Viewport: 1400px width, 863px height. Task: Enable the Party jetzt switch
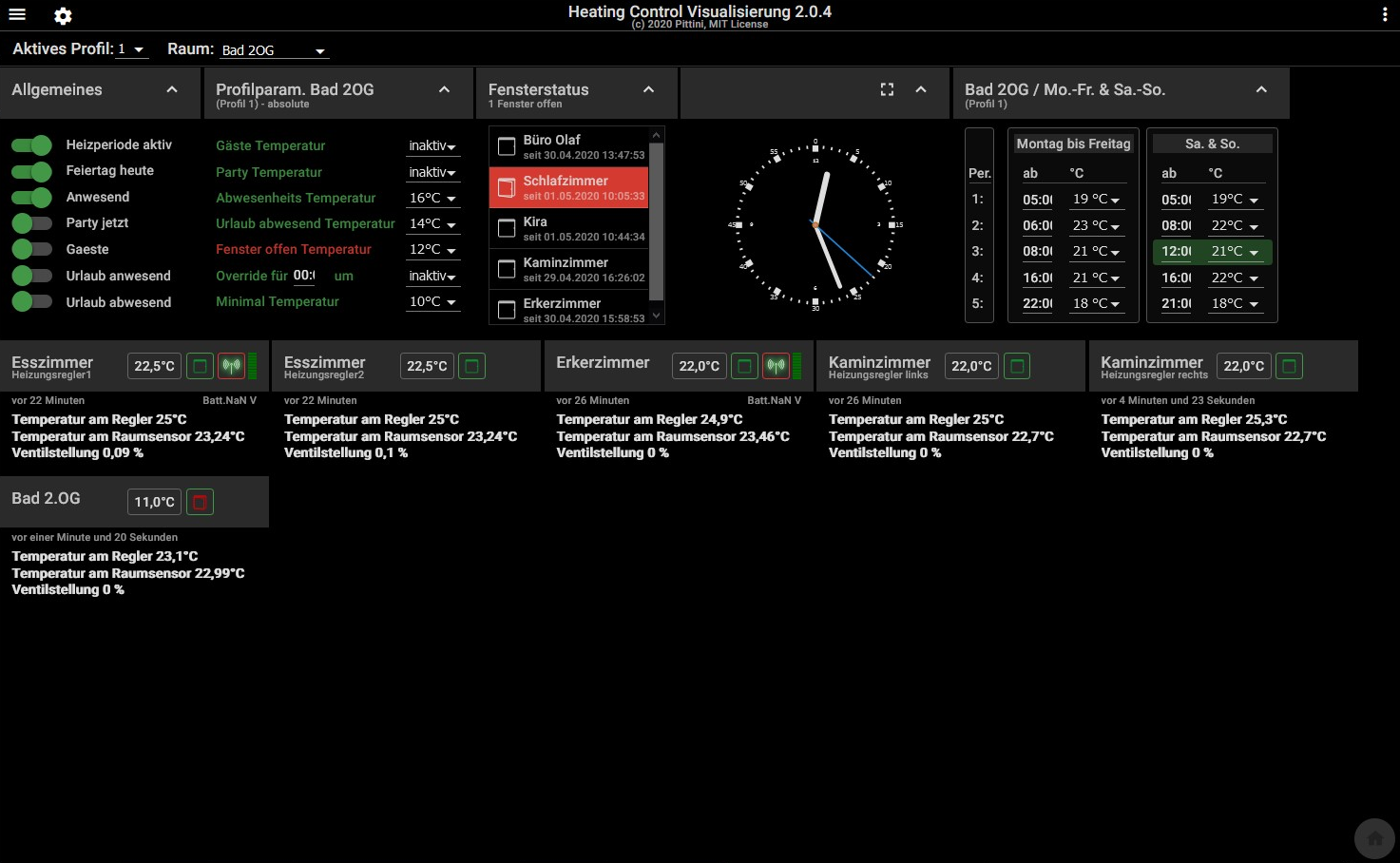32,223
